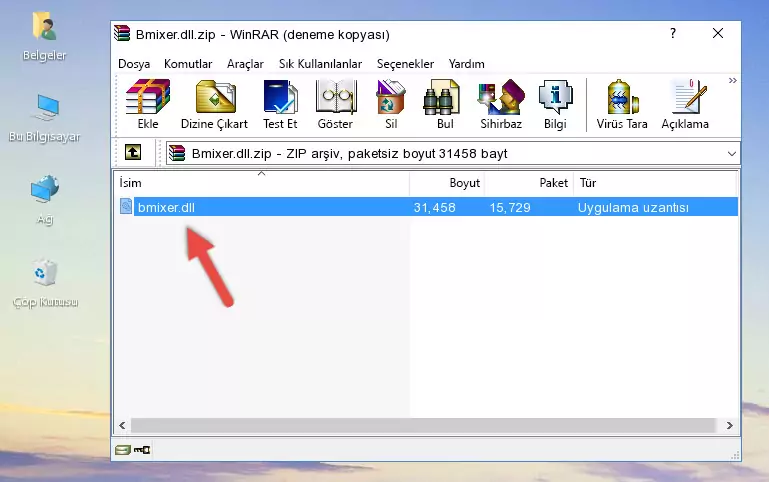
Task: Click the horizontal scrollbar left arrow
Action: click(122, 425)
